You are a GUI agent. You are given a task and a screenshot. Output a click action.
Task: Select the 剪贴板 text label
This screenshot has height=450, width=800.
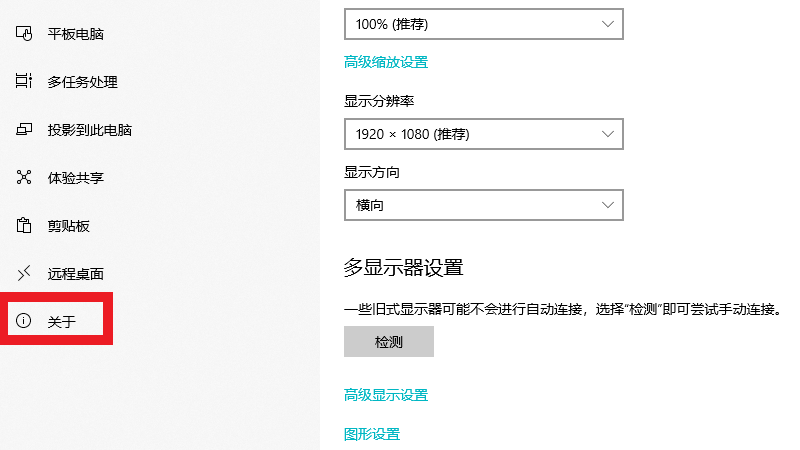click(x=69, y=226)
